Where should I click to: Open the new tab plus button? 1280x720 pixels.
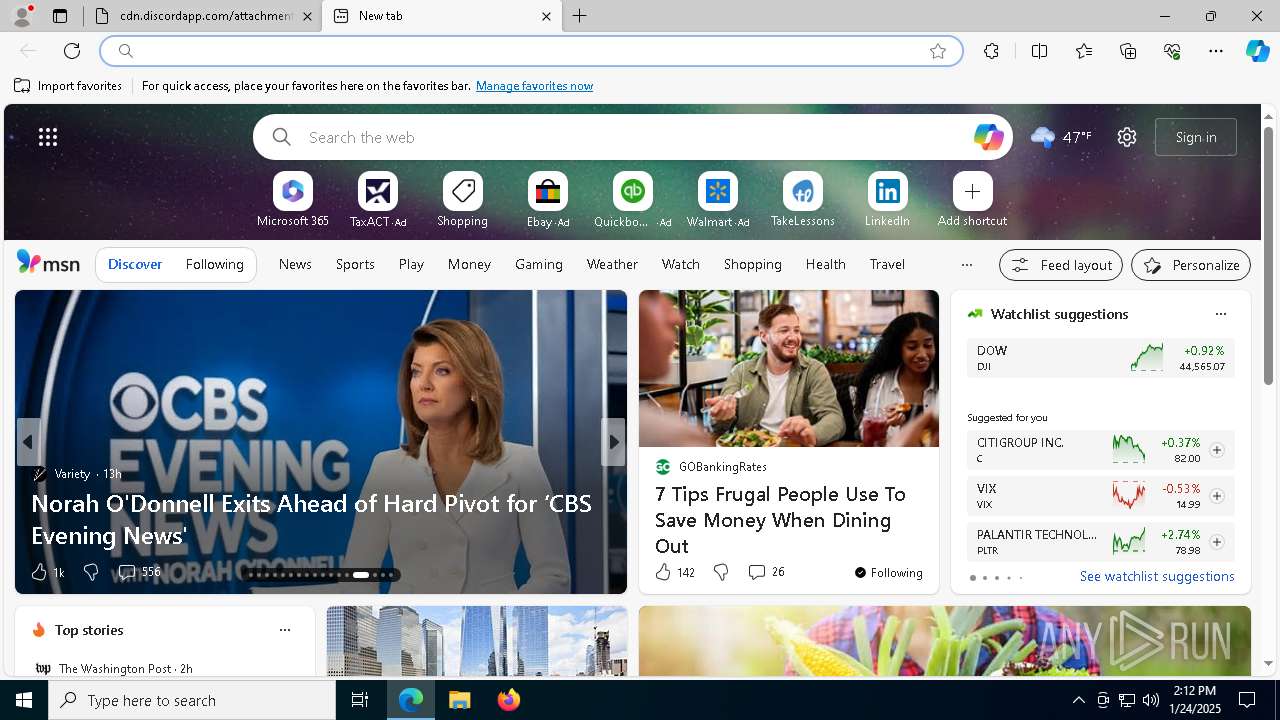[x=580, y=16]
